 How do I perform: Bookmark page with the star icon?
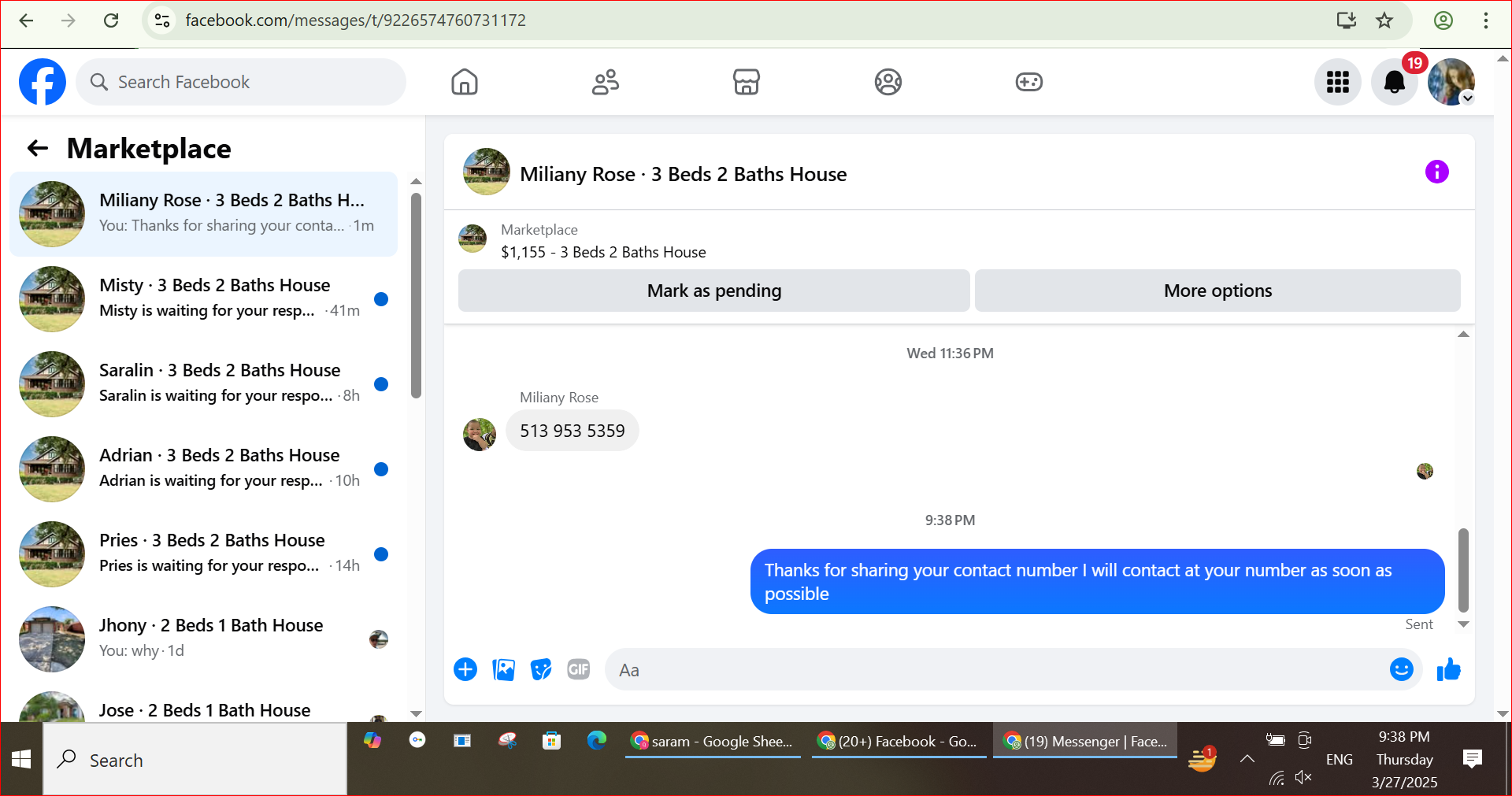[x=1384, y=20]
